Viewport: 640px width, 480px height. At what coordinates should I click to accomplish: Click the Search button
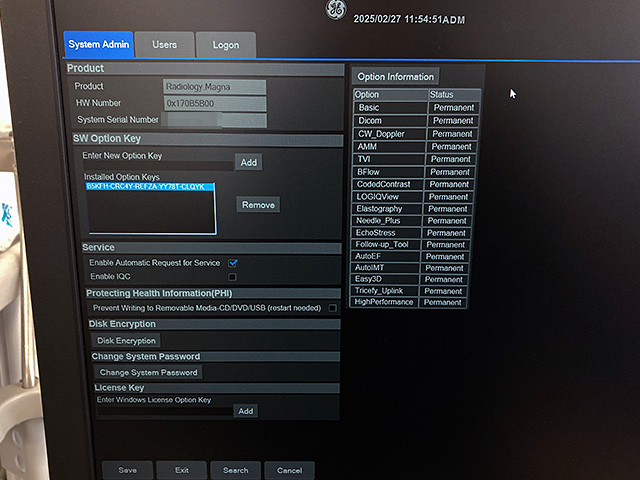[x=236, y=470]
